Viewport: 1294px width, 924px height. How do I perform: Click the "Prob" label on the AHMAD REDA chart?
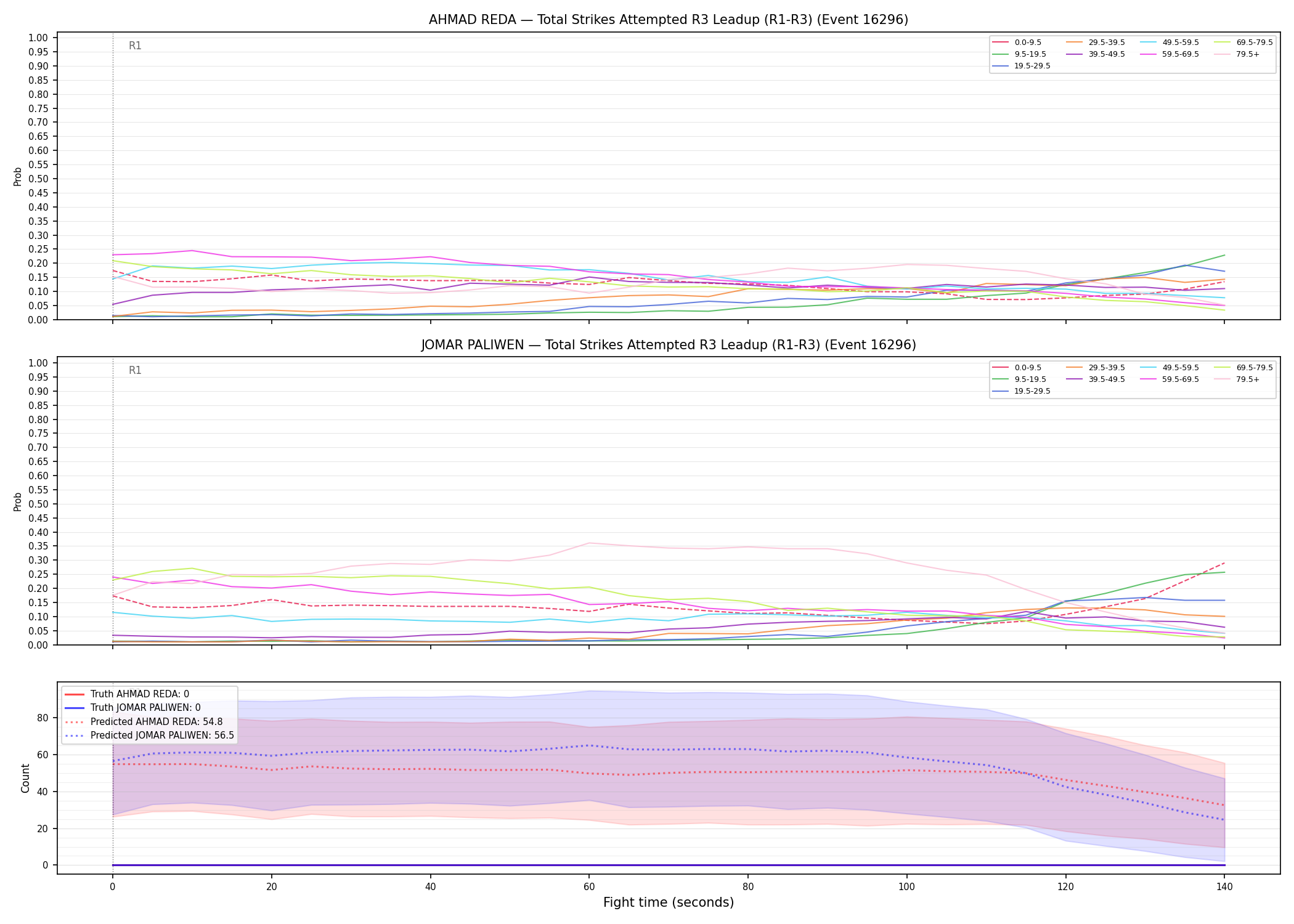(x=18, y=176)
